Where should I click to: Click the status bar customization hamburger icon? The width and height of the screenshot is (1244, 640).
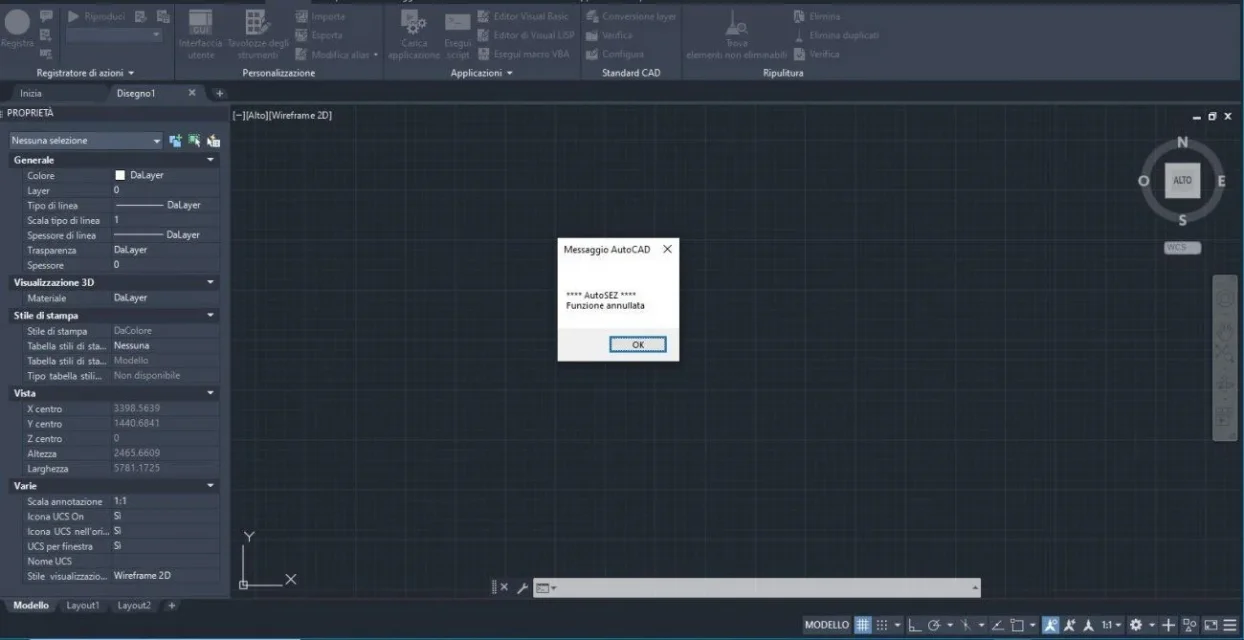pyautogui.click(x=1230, y=625)
